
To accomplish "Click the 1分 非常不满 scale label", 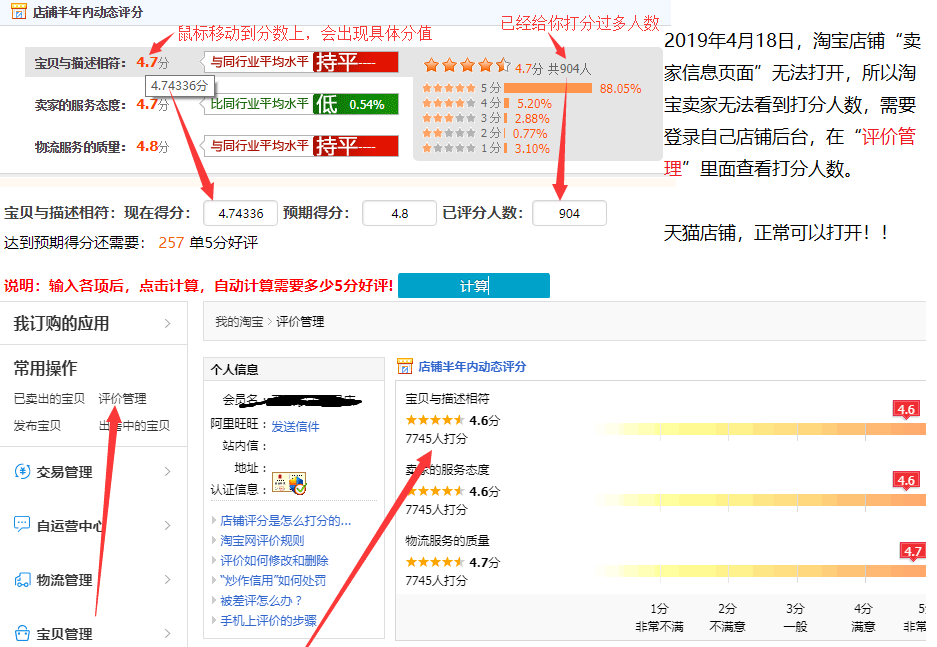I will tap(659, 617).
